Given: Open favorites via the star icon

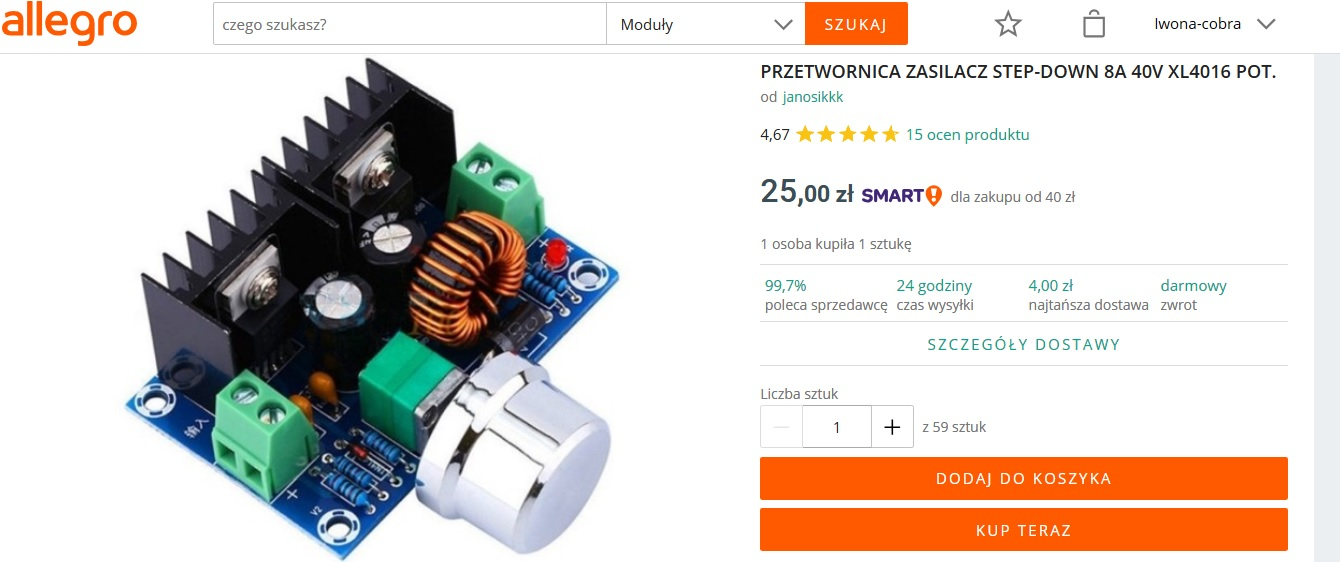Looking at the screenshot, I should 1008,24.
